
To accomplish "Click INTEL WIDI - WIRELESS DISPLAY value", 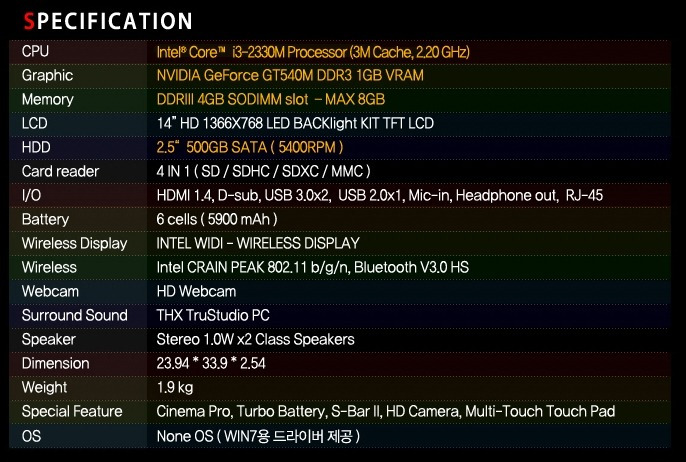I will [x=258, y=243].
